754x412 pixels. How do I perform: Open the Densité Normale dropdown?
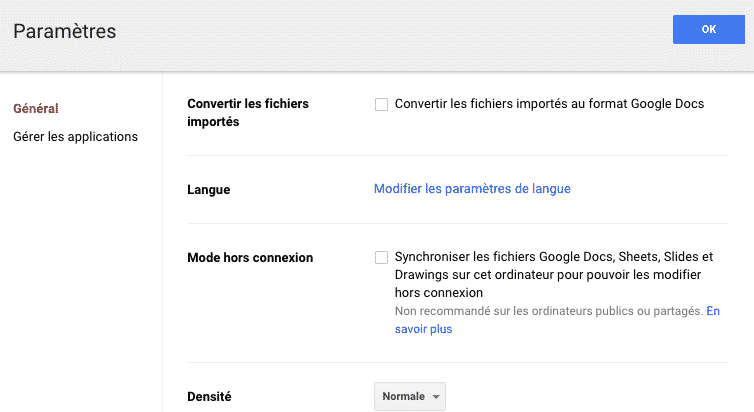(x=410, y=396)
